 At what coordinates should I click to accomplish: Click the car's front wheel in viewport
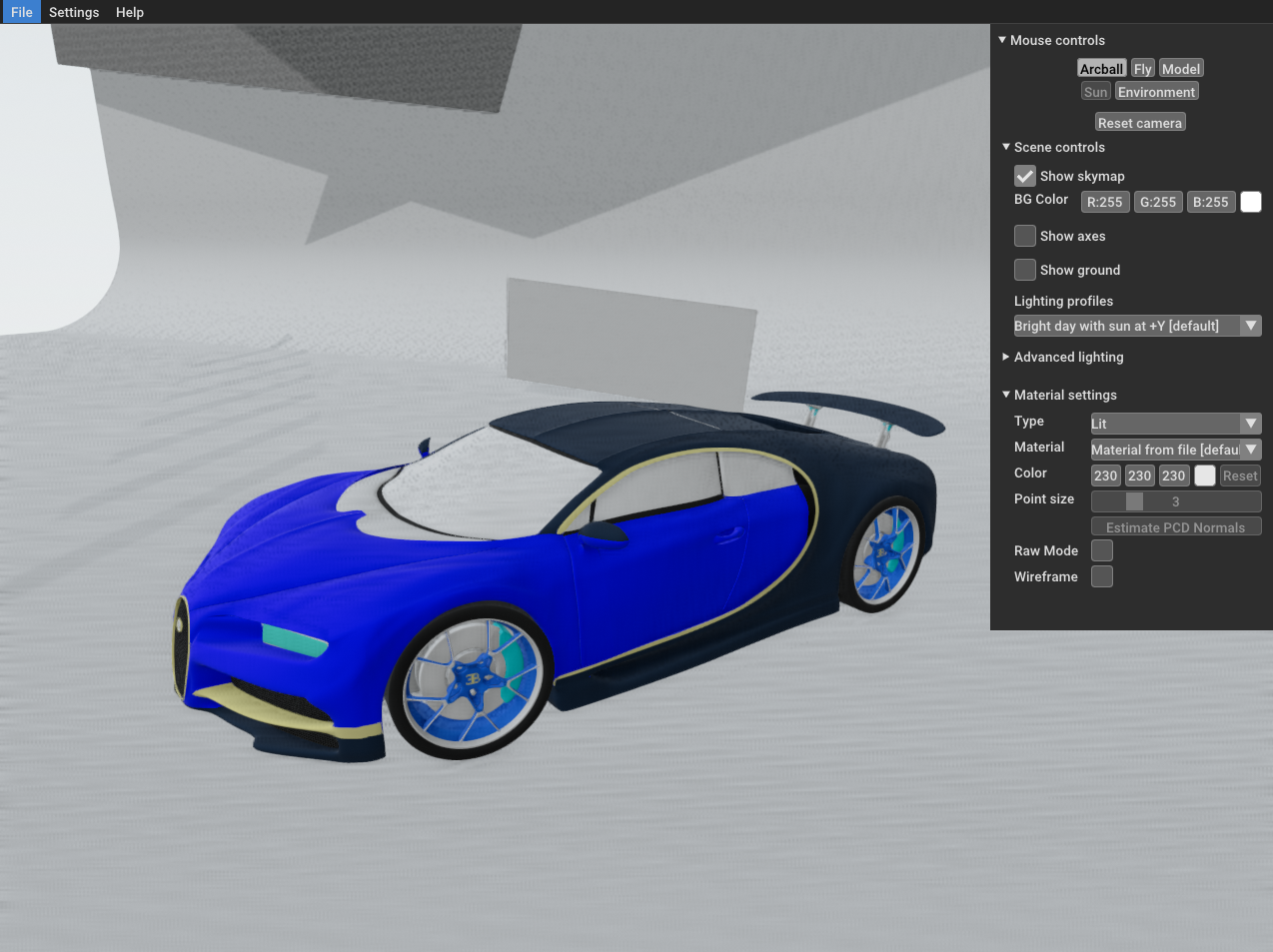pos(470,679)
